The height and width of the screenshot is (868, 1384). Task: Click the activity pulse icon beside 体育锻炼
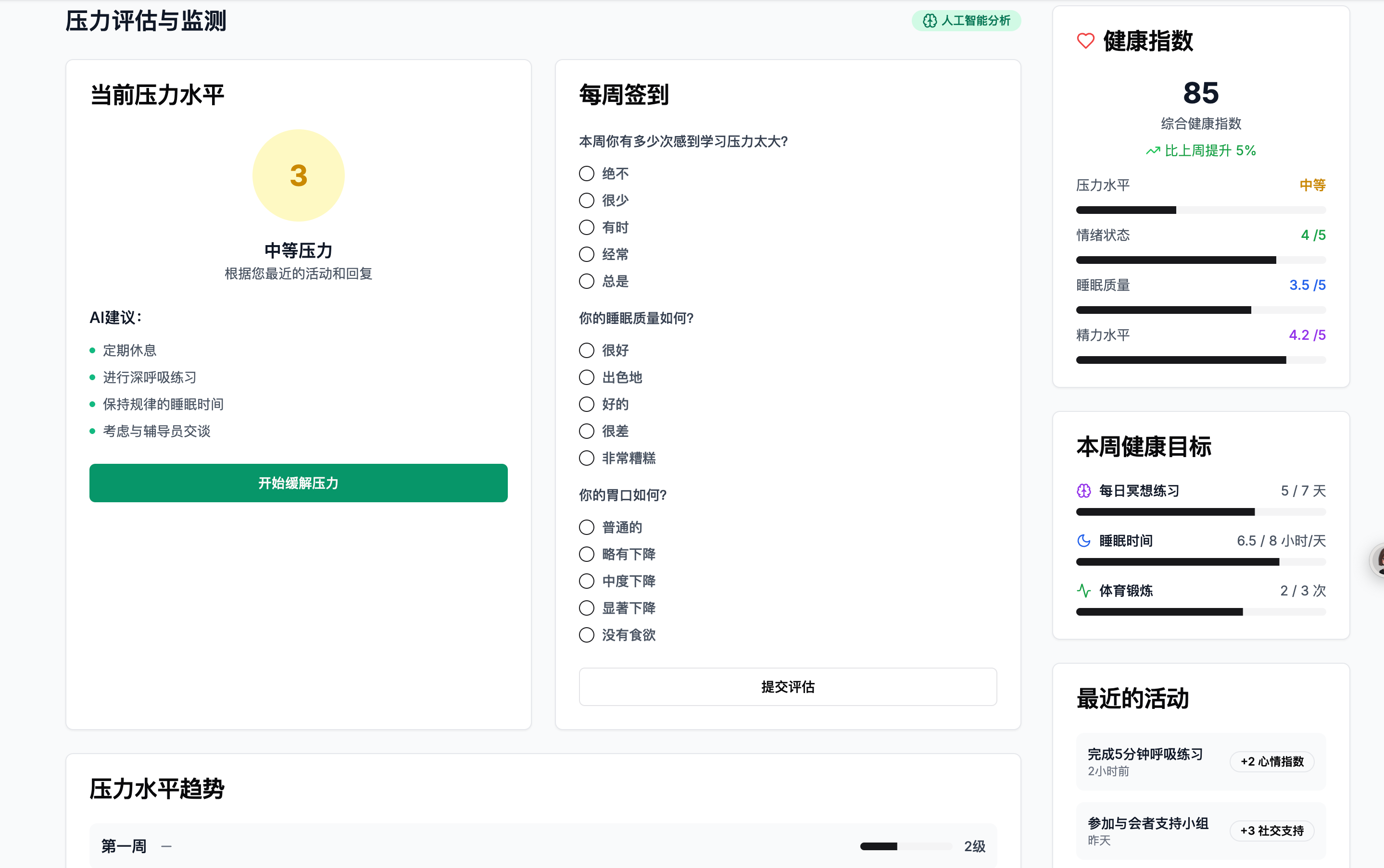pos(1083,591)
